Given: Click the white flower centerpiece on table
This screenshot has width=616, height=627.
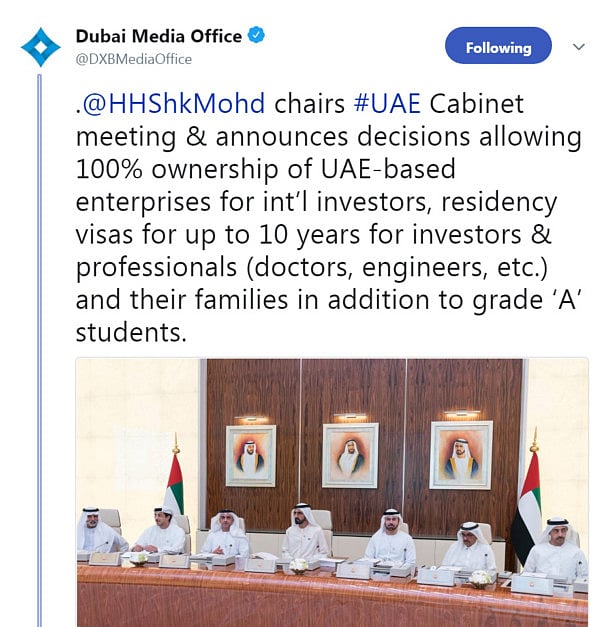Looking at the screenshot, I should coord(298,566).
